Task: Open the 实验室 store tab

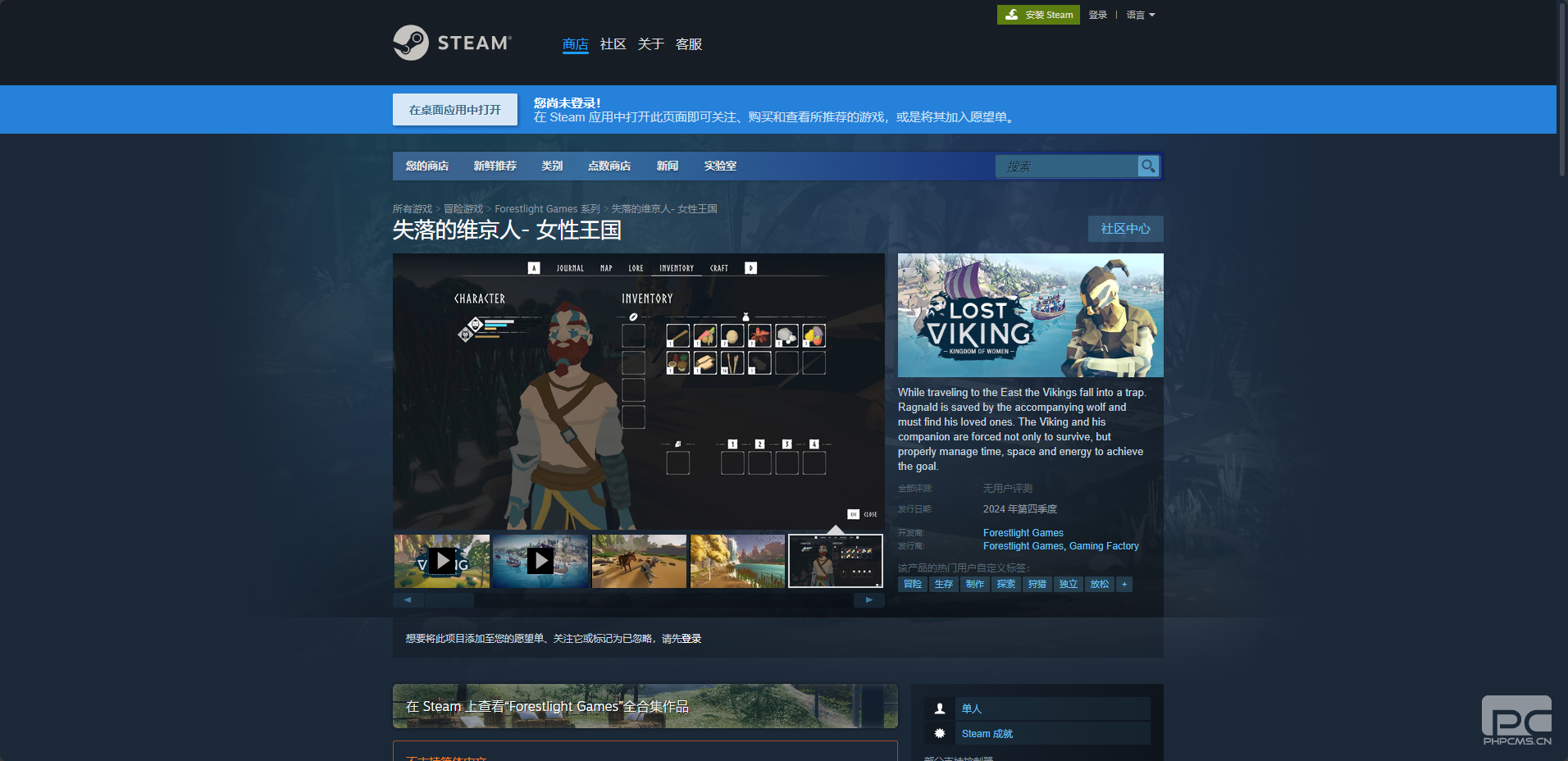Action: [720, 166]
